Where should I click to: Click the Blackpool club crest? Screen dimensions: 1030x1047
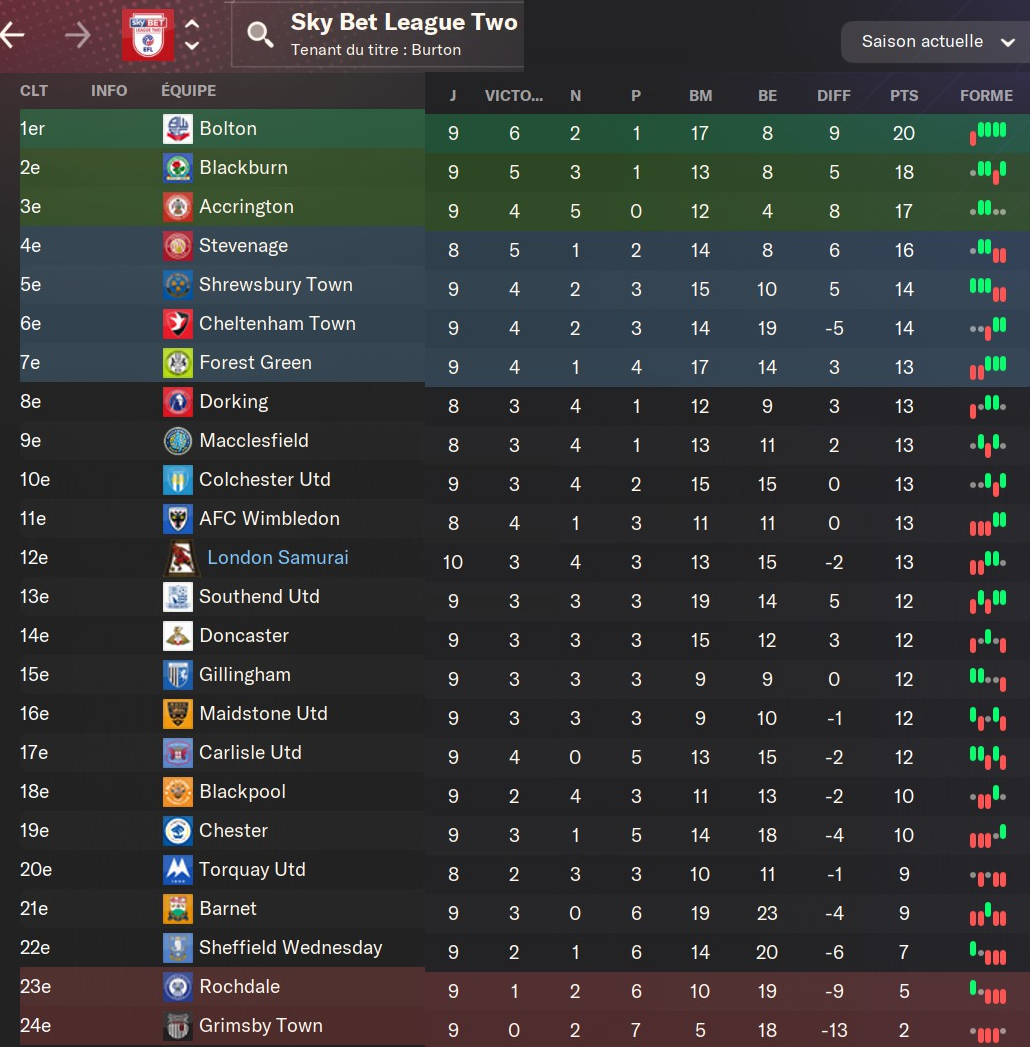tap(177, 792)
